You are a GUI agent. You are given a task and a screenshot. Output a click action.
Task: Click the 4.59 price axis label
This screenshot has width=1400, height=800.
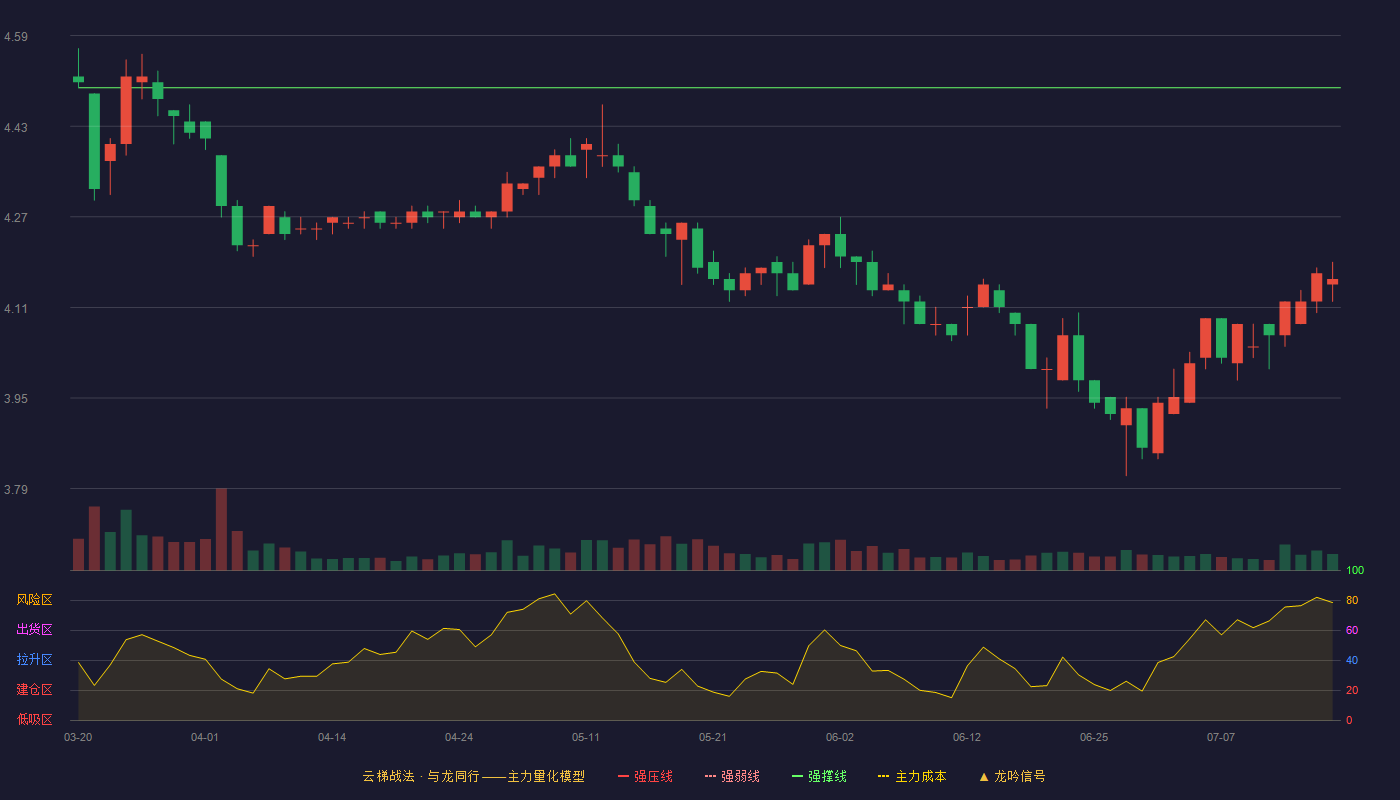tap(16, 37)
